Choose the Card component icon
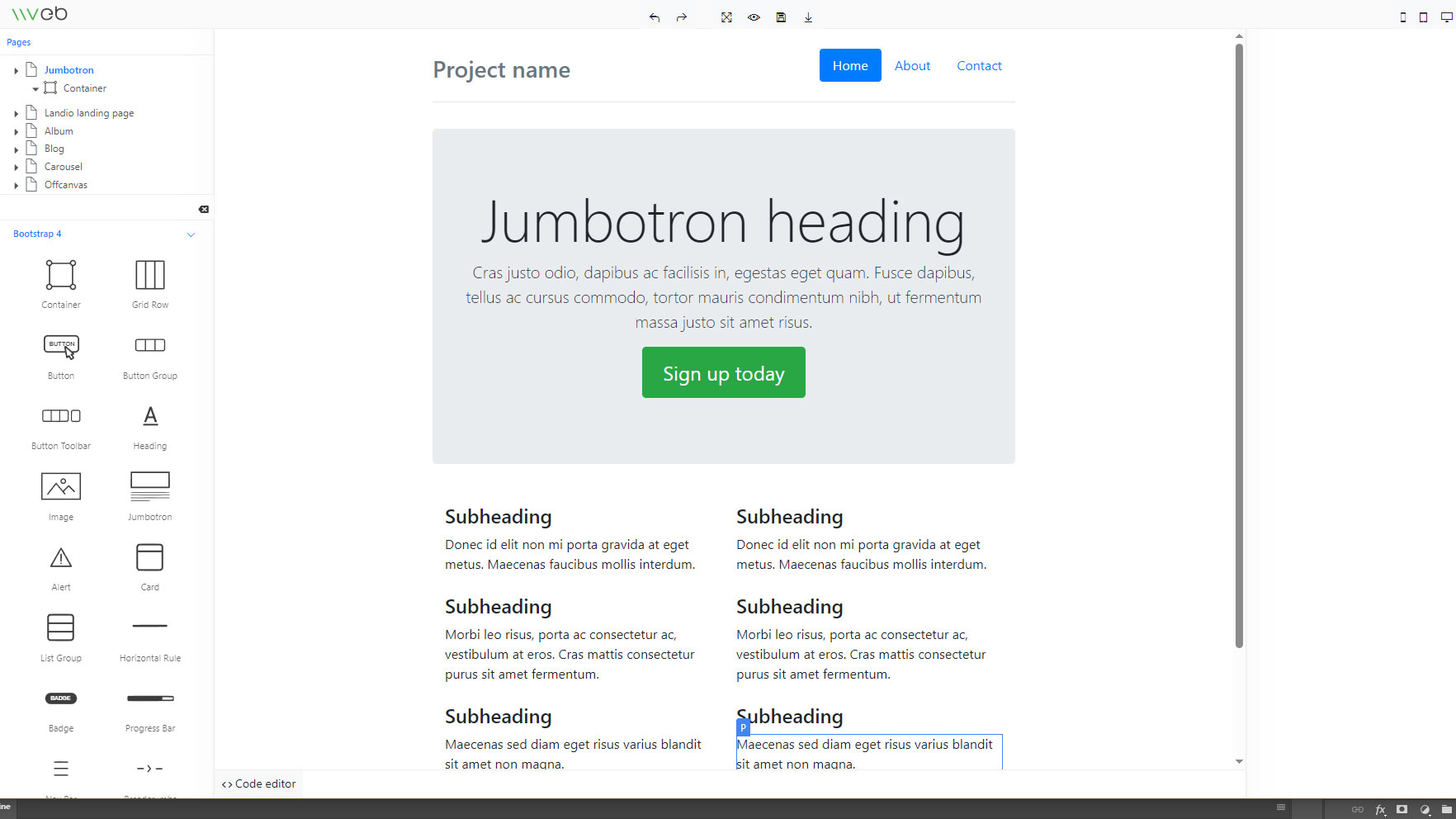The image size is (1456, 819). 150,558
